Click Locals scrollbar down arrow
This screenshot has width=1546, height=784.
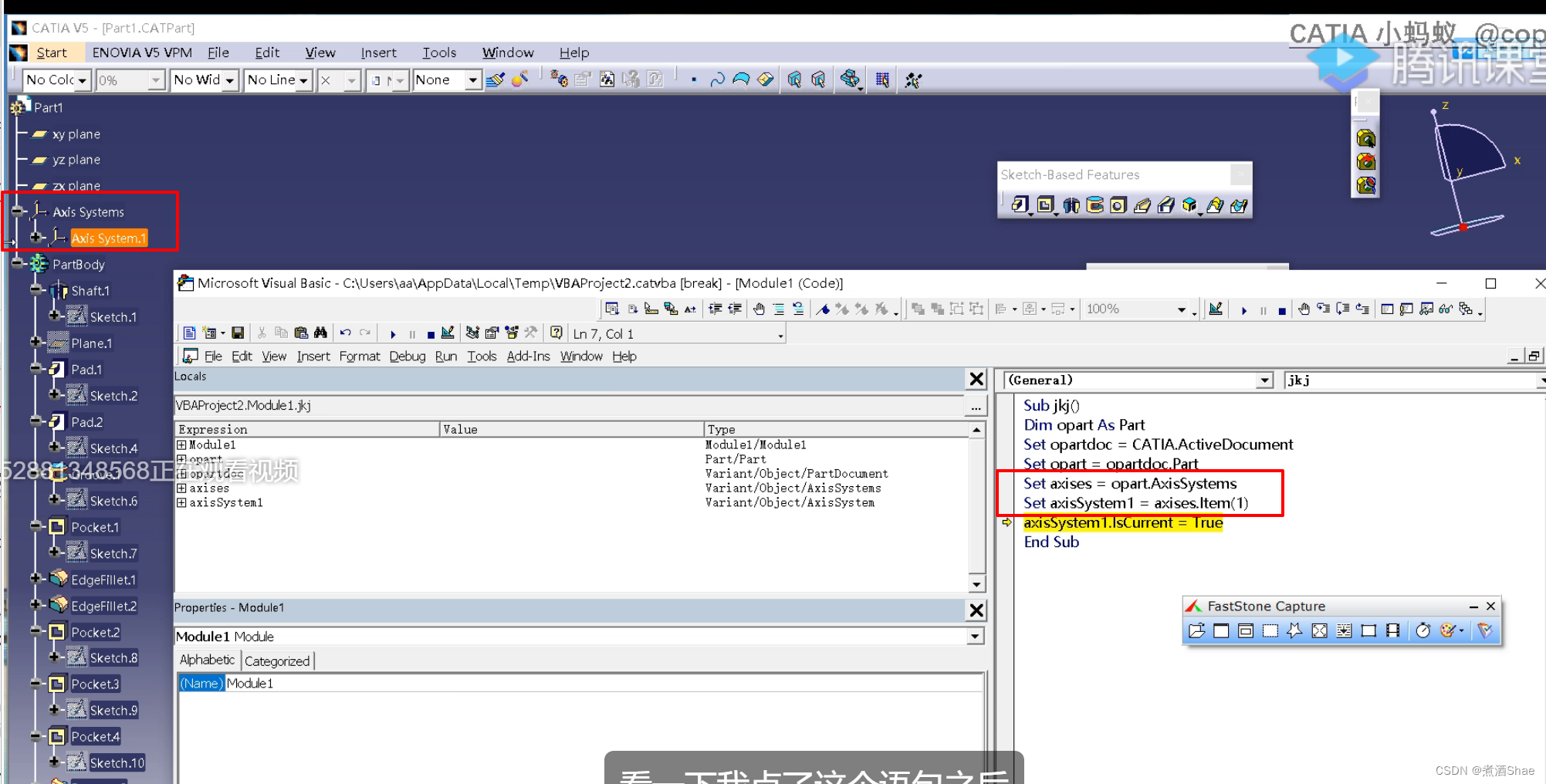point(976,584)
